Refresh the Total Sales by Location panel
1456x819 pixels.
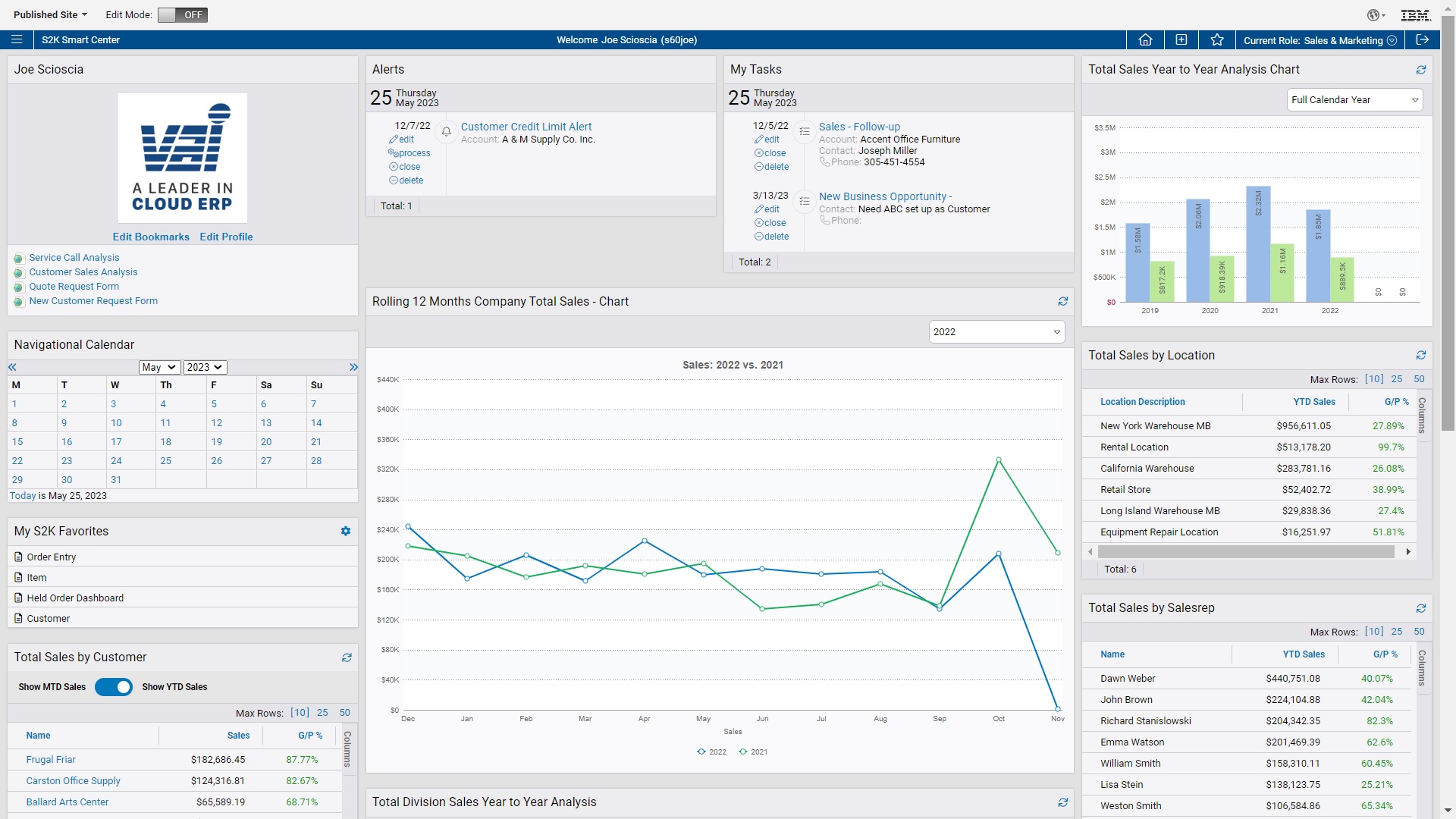(1421, 355)
